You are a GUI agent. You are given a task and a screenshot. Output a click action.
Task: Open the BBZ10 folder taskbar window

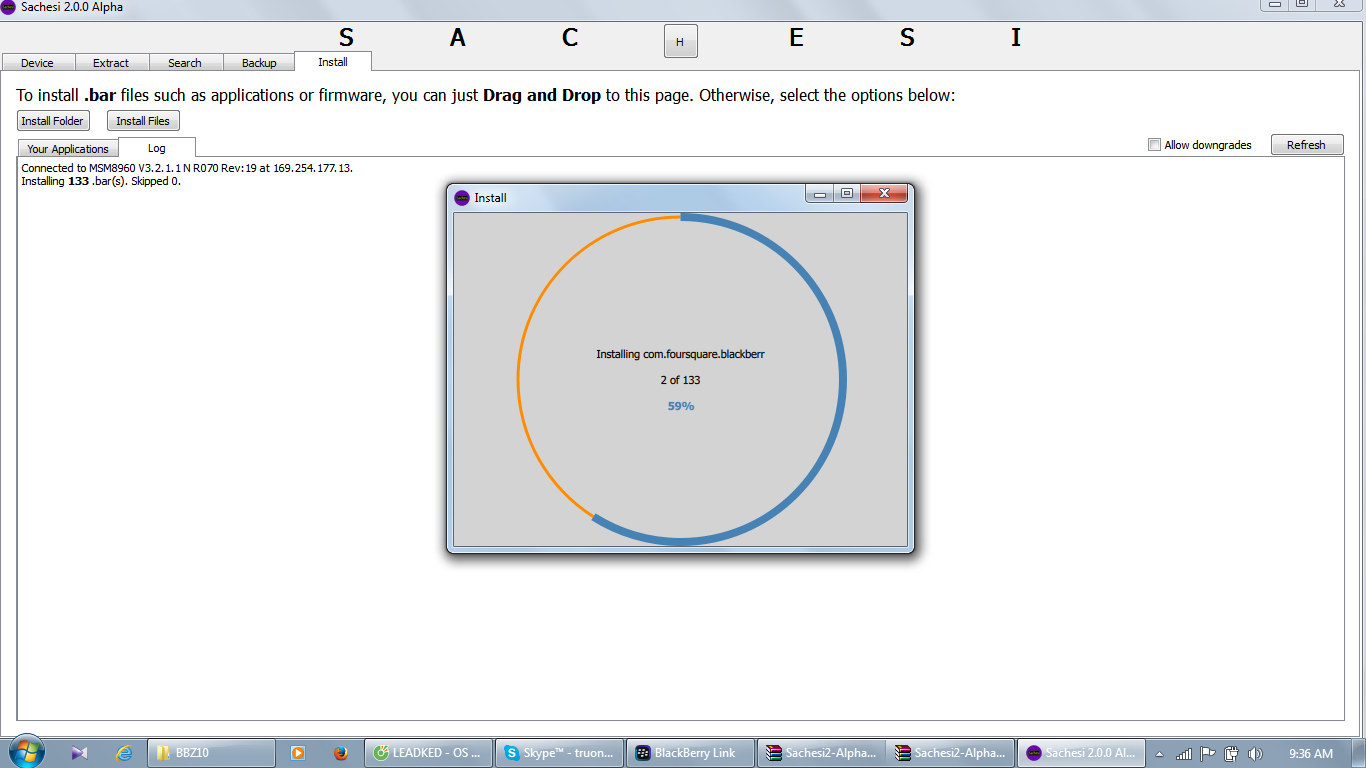point(211,753)
